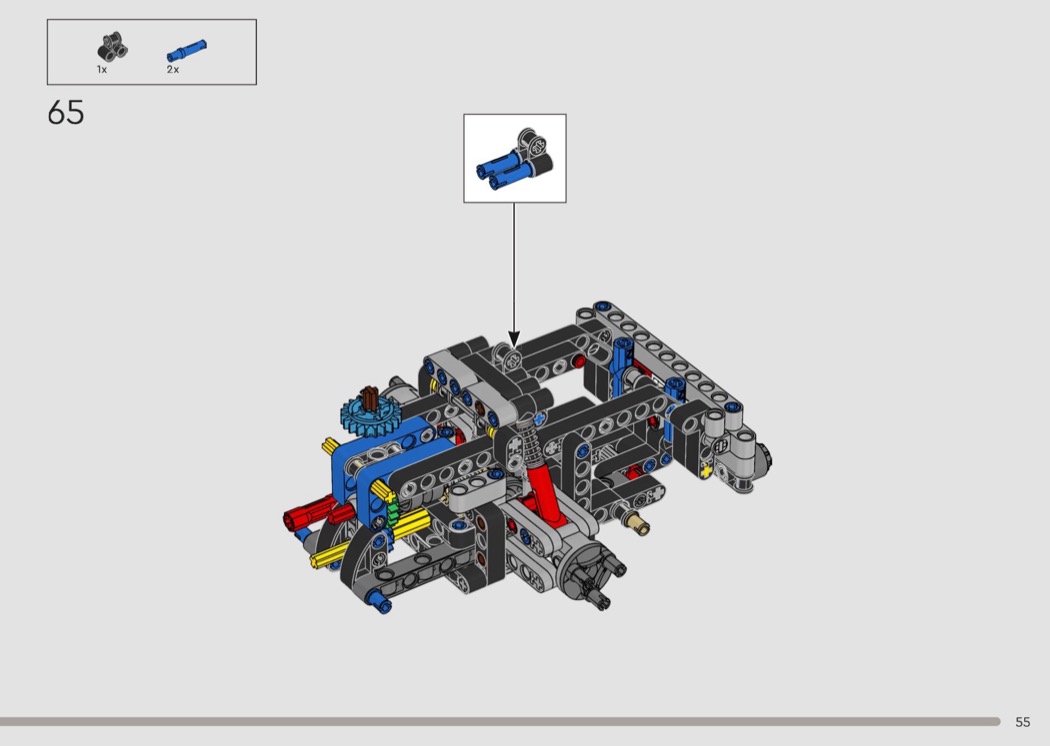Click the blue pin in parts list
The image size is (1050, 746).
point(187,48)
